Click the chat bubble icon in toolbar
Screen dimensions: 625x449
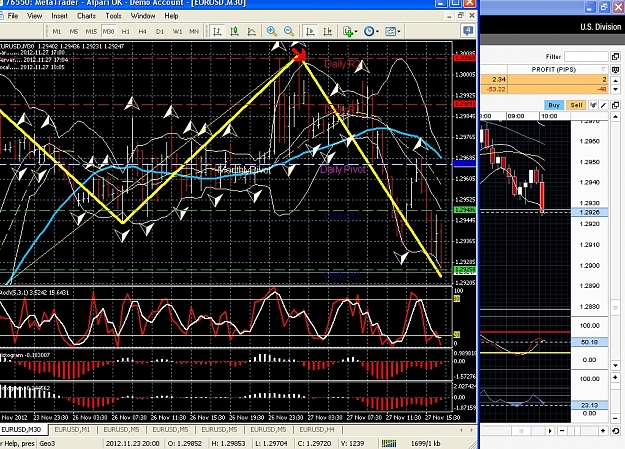(x=468, y=31)
